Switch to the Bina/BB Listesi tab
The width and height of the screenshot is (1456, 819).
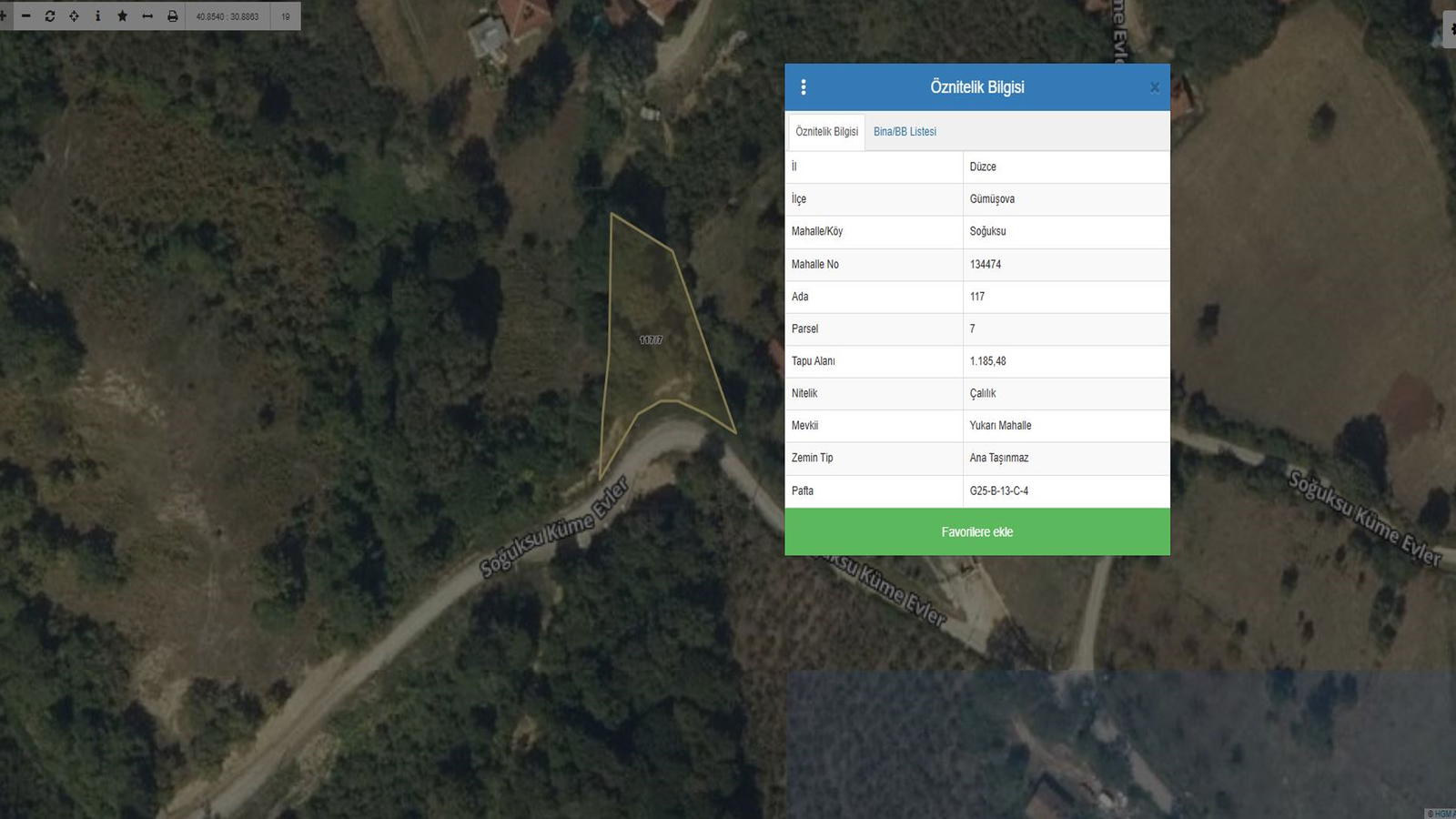click(x=905, y=132)
